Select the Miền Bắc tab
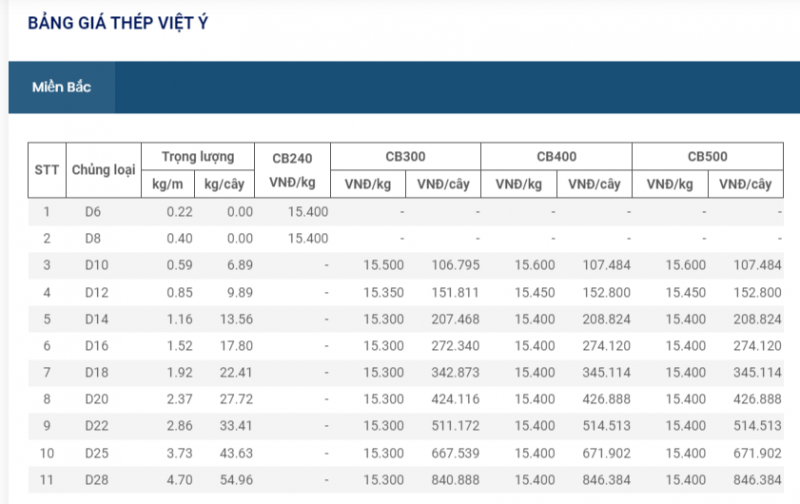 [62, 88]
